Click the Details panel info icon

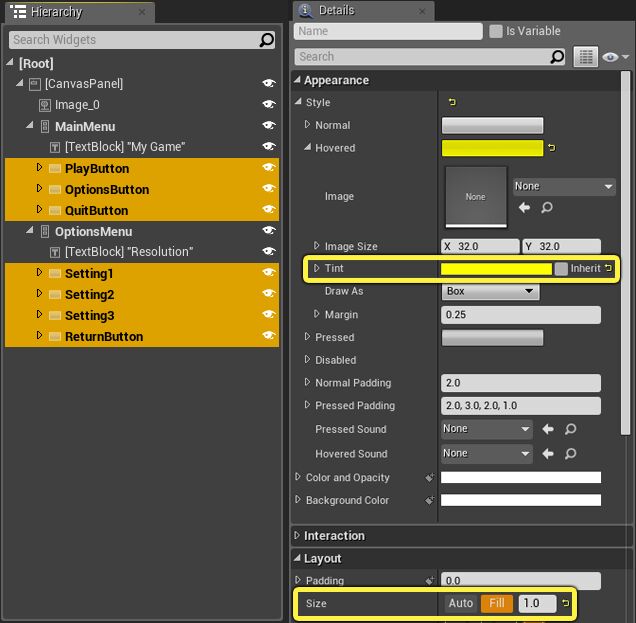(305, 11)
